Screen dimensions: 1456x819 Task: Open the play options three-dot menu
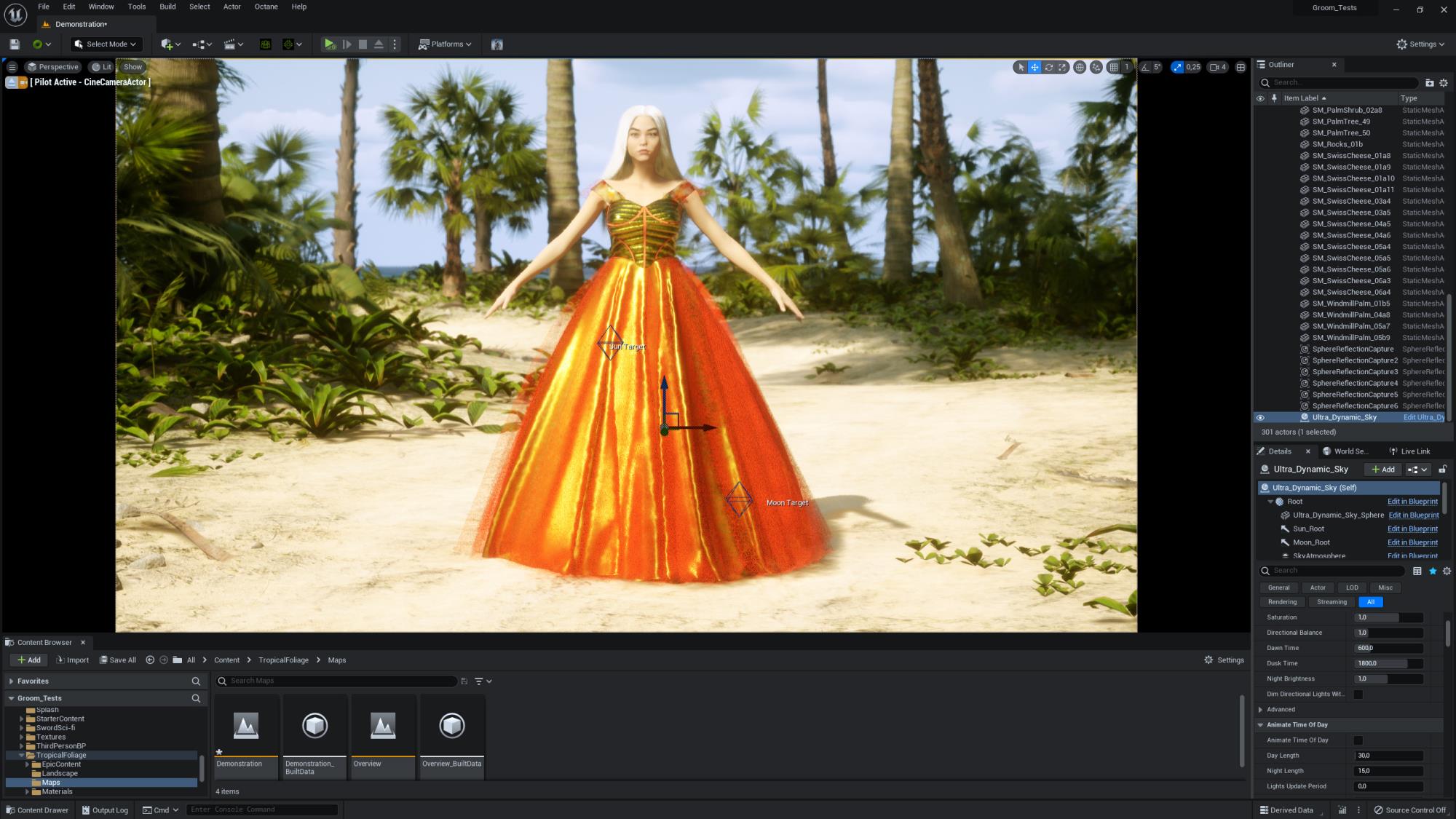(x=395, y=44)
